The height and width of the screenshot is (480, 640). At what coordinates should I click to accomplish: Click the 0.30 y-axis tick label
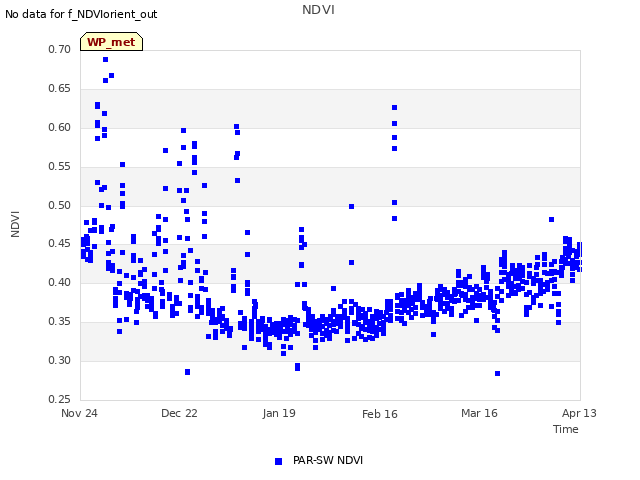pos(60,360)
